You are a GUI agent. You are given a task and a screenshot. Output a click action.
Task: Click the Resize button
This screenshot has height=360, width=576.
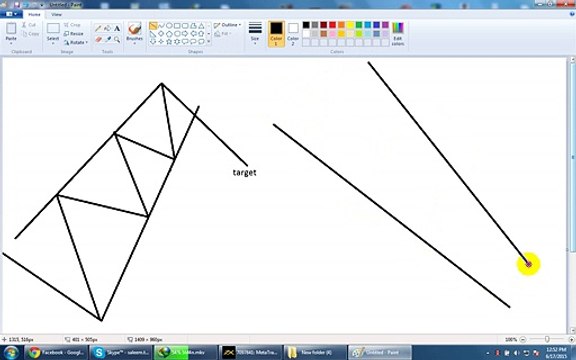(x=74, y=33)
